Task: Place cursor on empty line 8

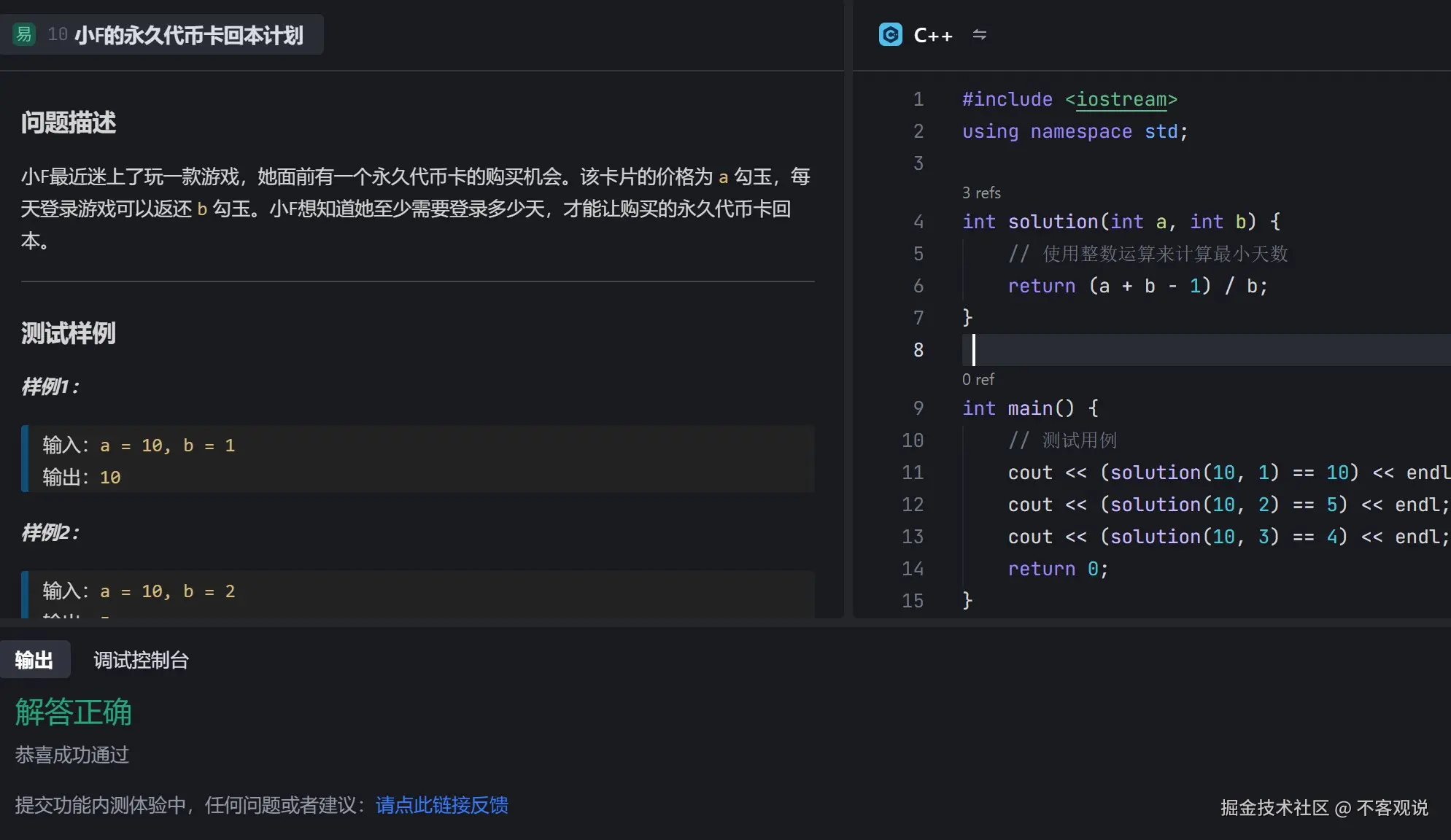Action: [1167, 350]
